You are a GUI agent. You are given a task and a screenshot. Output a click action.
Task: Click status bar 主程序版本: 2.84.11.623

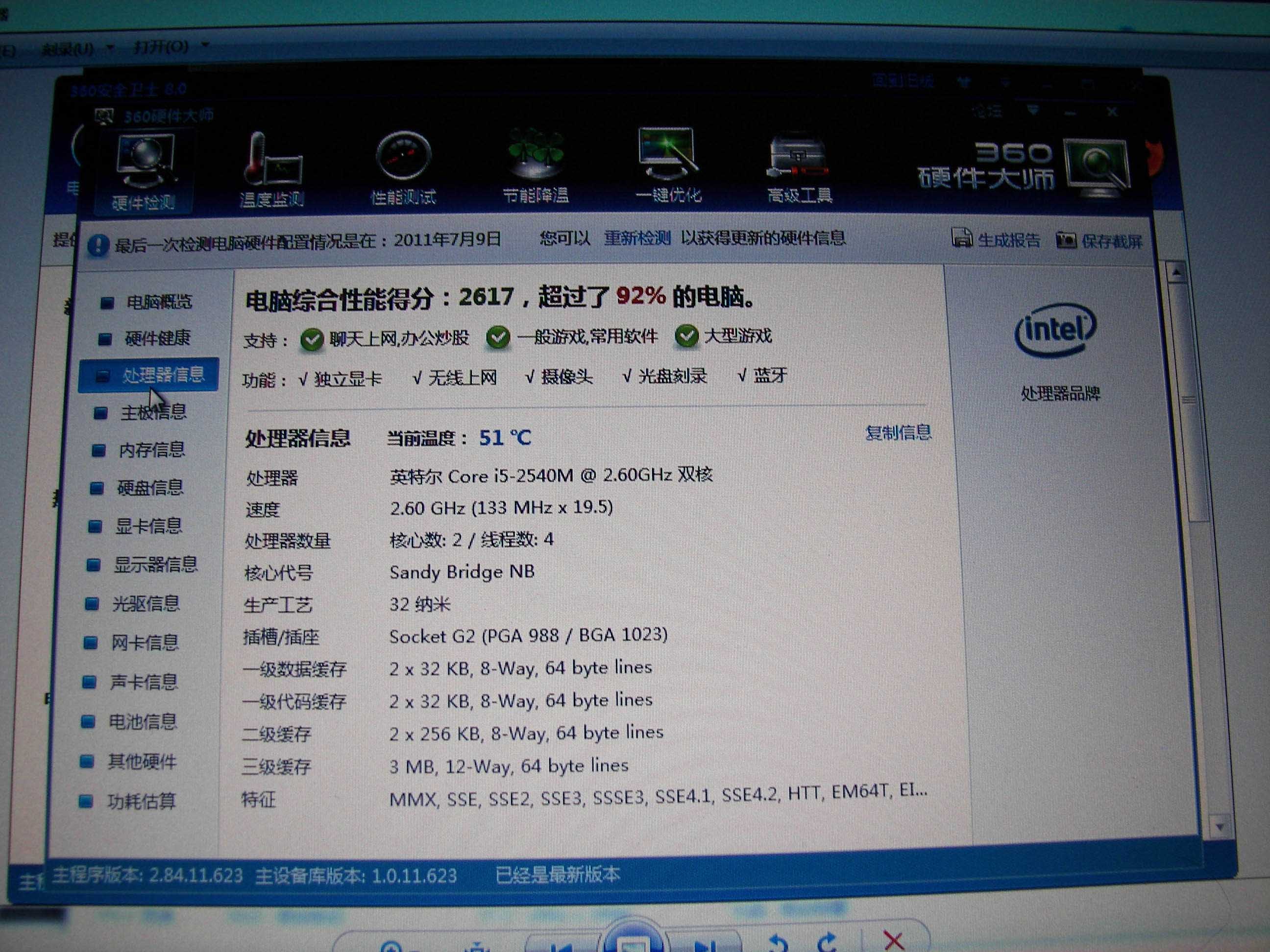click(x=147, y=875)
